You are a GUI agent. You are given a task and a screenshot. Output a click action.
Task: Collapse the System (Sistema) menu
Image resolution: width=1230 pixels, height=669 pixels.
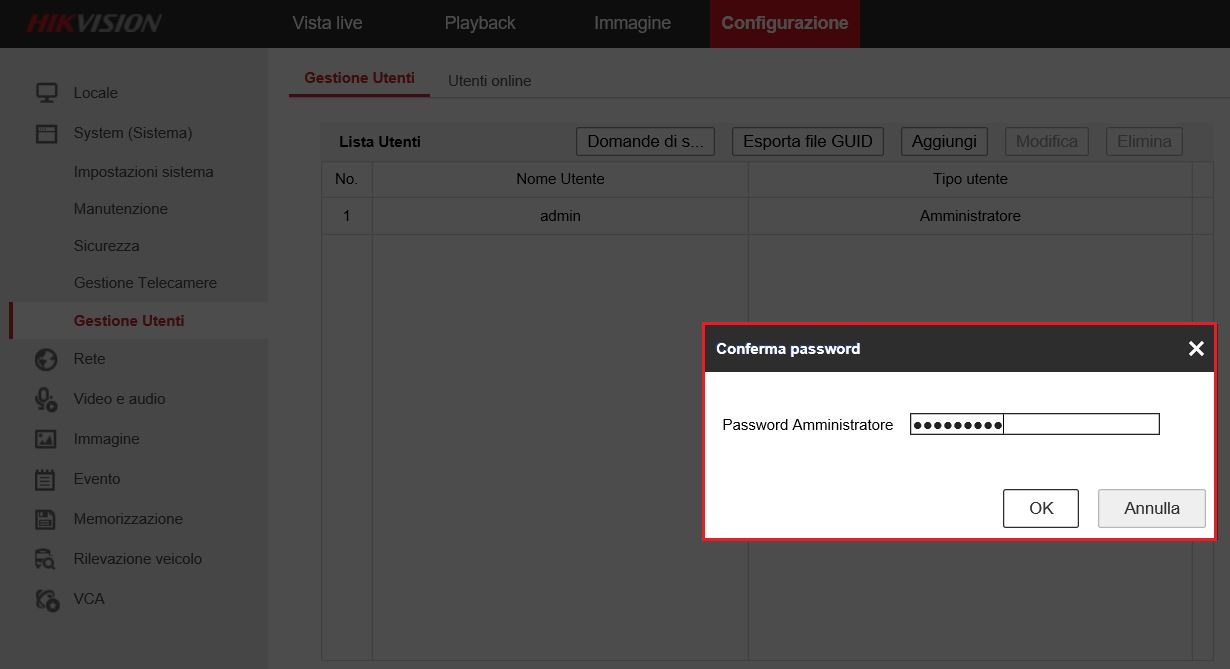[133, 133]
